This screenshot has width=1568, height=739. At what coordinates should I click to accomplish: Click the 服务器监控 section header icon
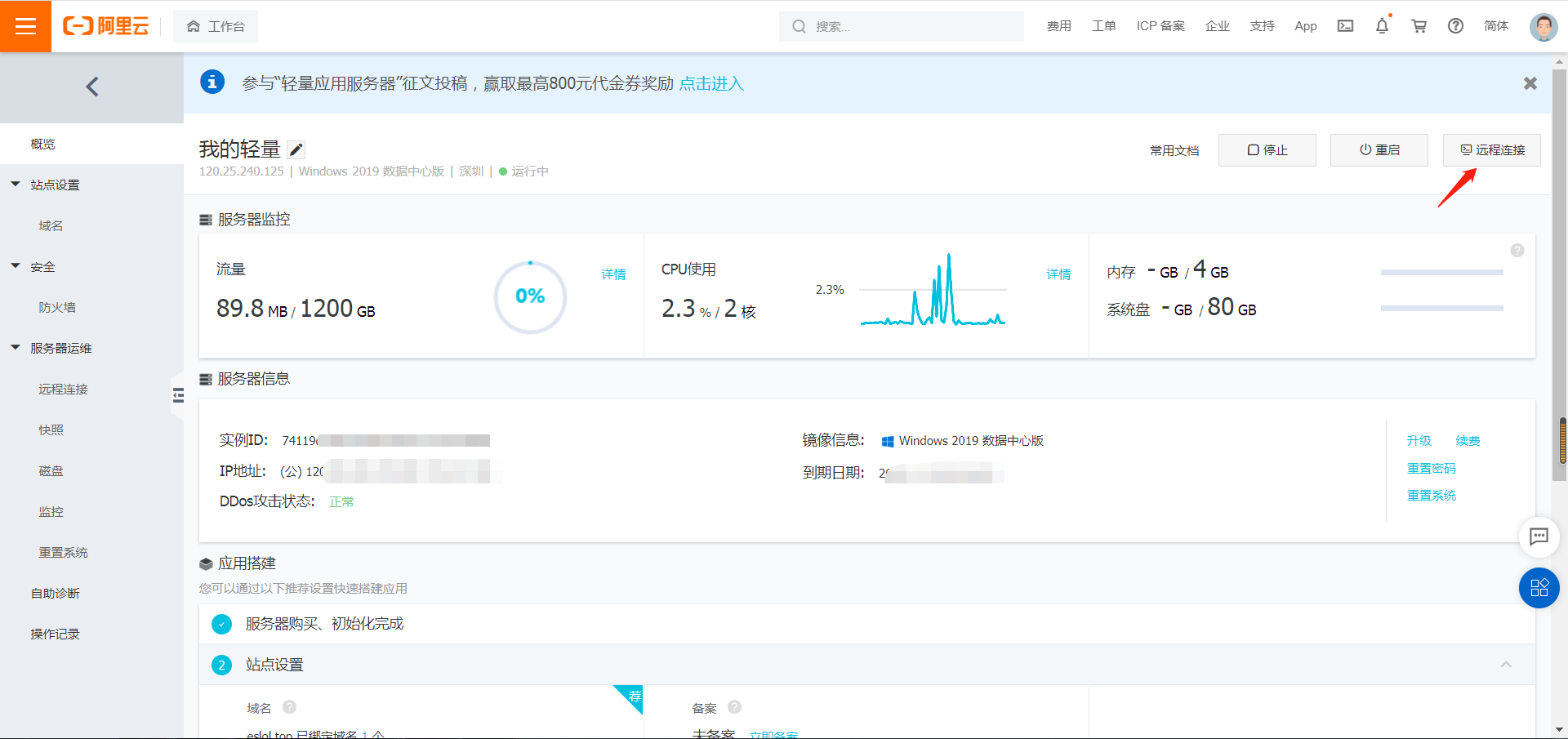click(x=206, y=220)
